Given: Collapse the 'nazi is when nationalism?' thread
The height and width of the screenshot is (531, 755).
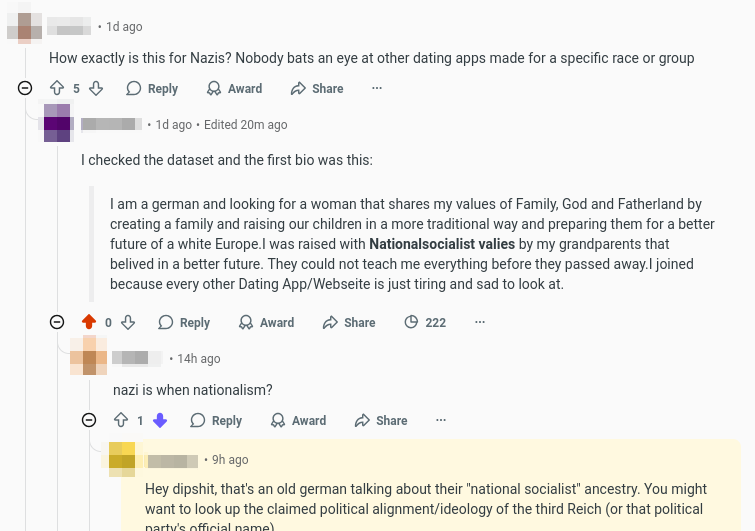Looking at the screenshot, I should coord(89,421).
